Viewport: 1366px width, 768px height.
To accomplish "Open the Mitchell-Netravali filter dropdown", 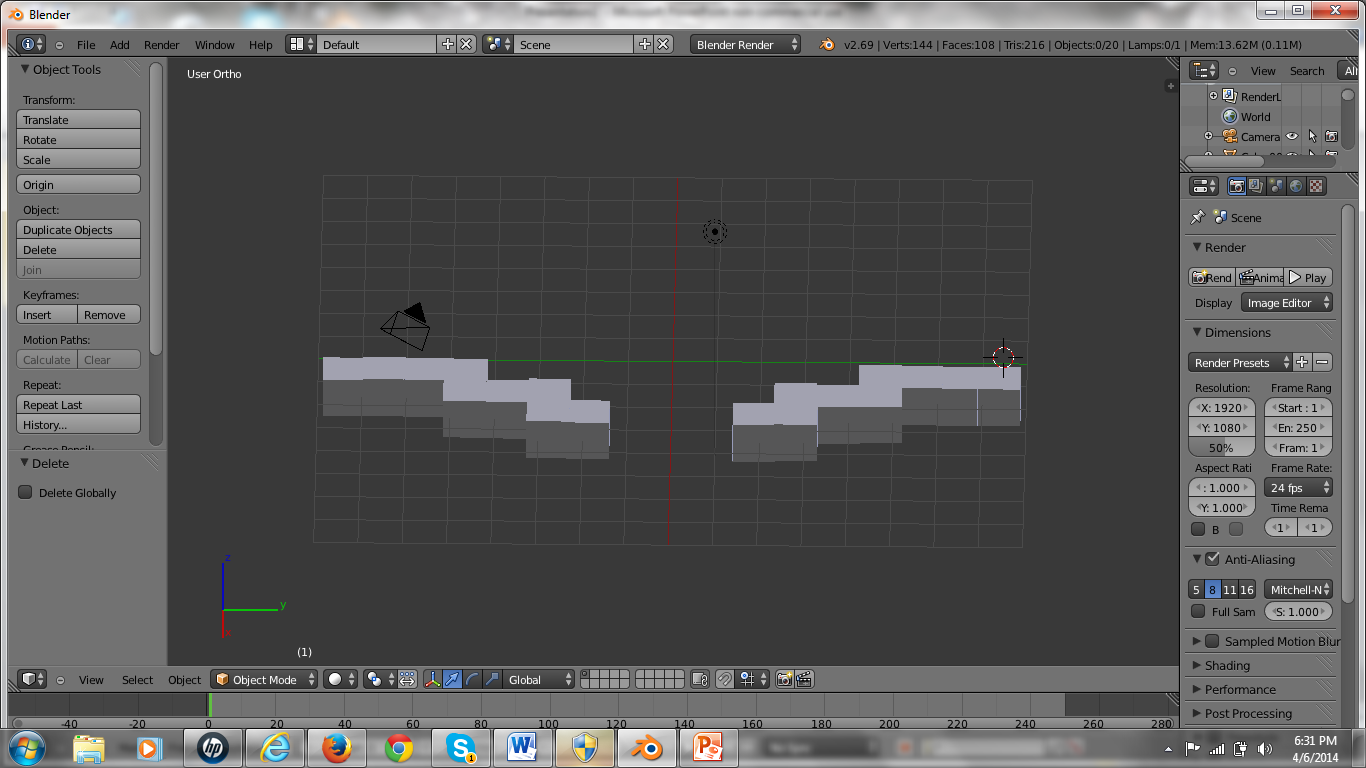I will point(1298,589).
